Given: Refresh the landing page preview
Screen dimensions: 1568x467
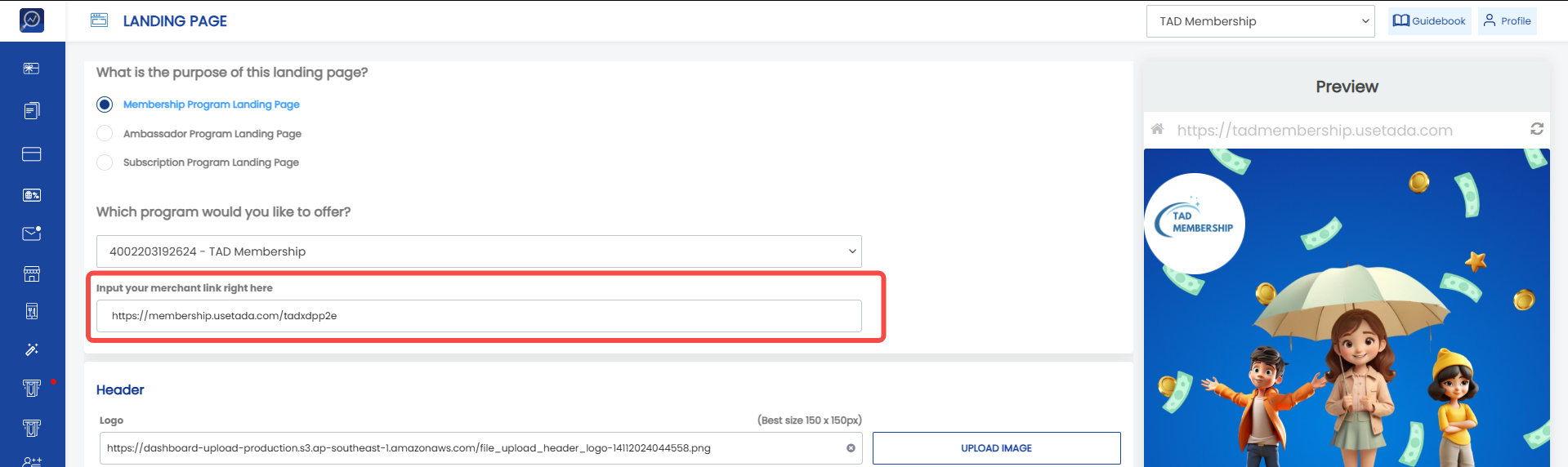Looking at the screenshot, I should [x=1537, y=129].
